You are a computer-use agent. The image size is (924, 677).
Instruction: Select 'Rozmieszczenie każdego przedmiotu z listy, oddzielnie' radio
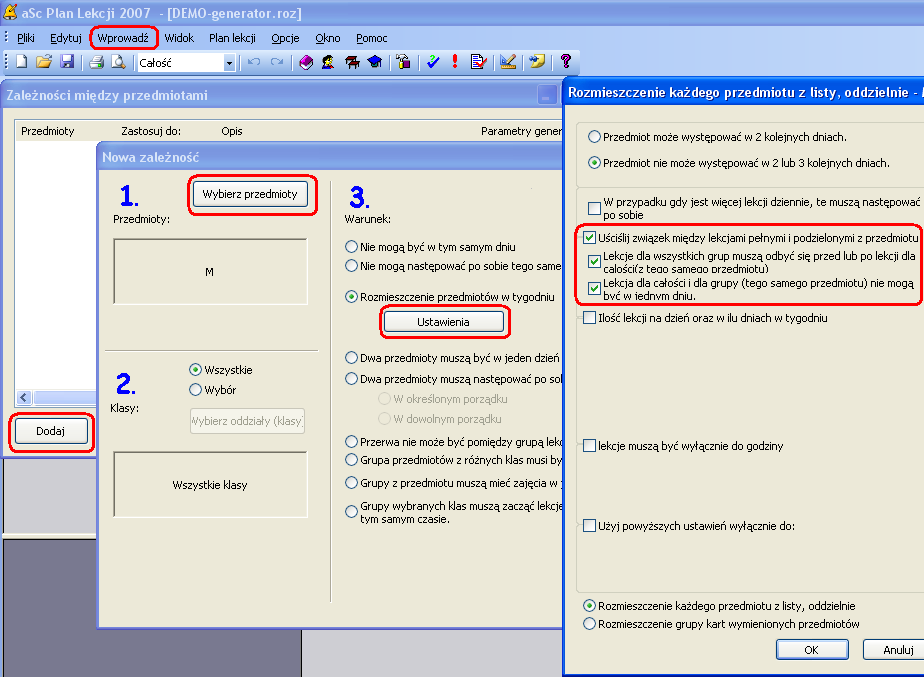[589, 606]
